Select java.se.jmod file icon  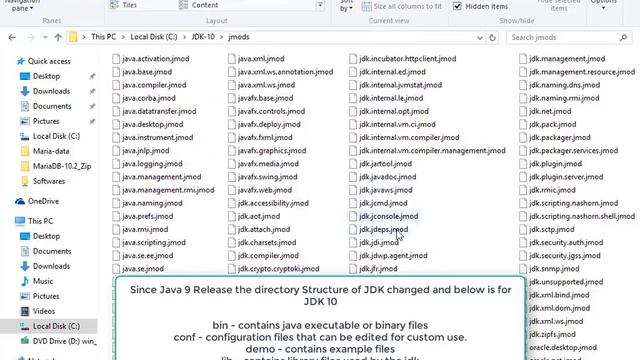point(116,269)
